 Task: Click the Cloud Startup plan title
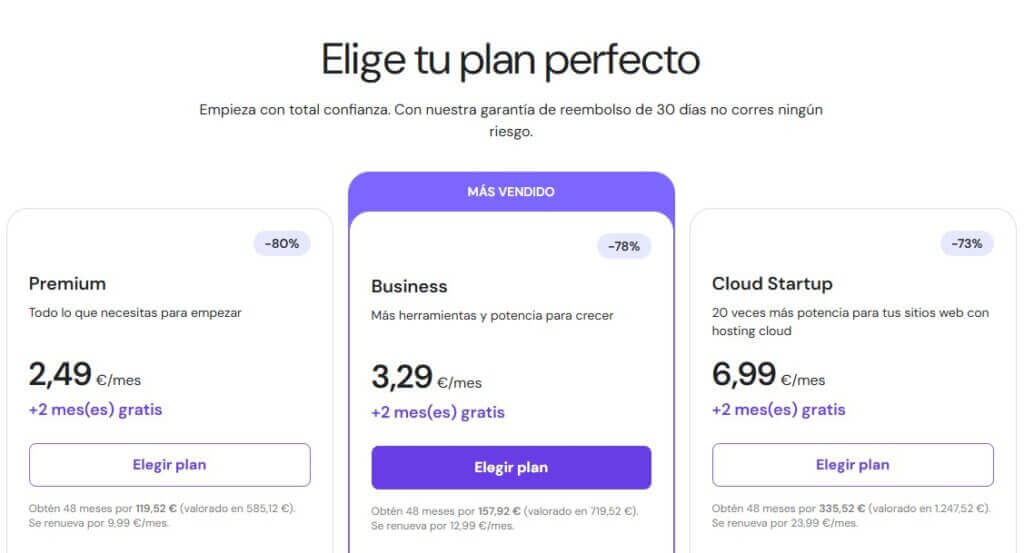[x=772, y=283]
